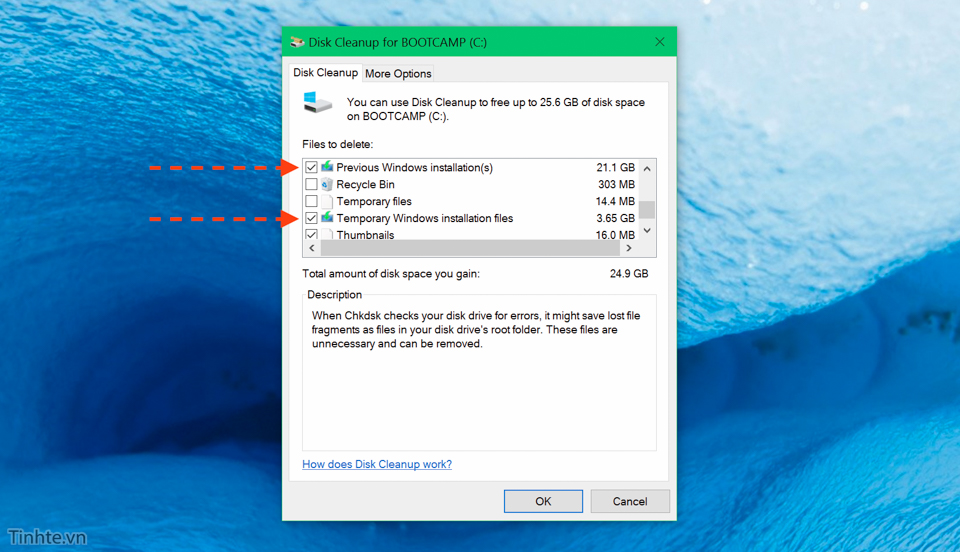
Task: Click the Temporary Windows installation files row icon
Action: click(x=327, y=218)
